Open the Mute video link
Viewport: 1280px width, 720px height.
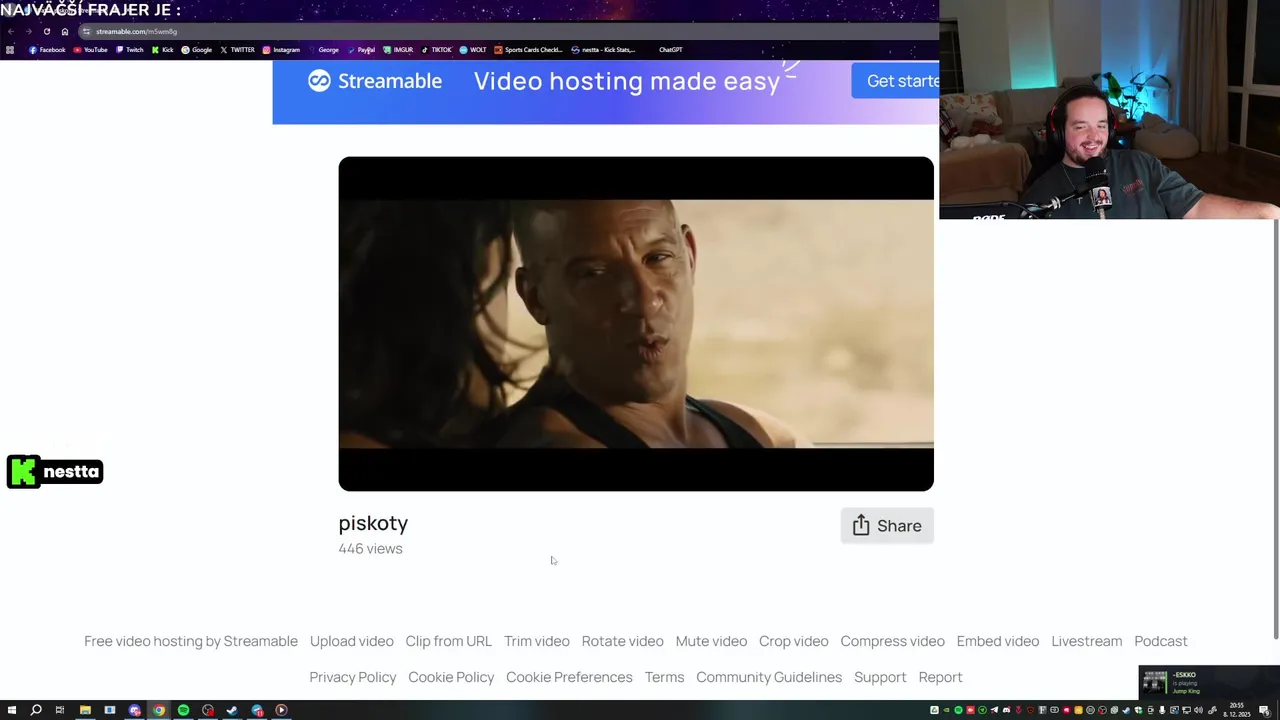(x=711, y=641)
